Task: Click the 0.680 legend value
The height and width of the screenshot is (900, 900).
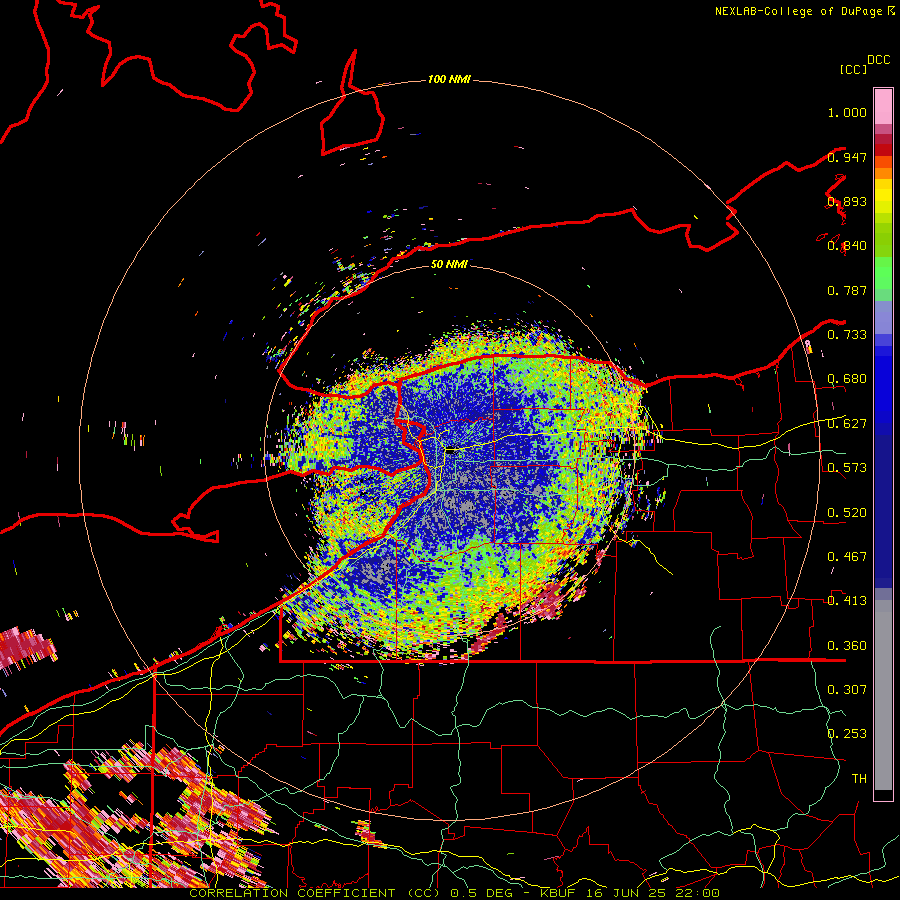Action: tap(847, 379)
